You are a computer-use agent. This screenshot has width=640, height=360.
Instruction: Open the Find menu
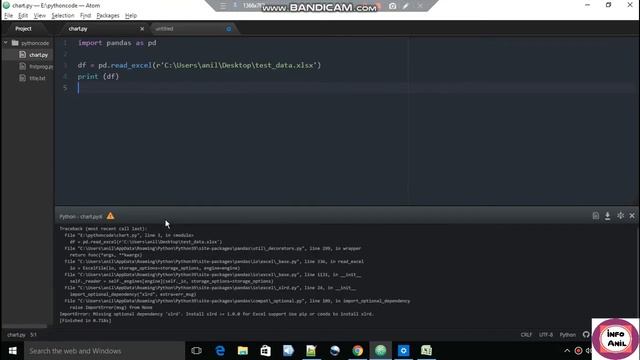coord(85,16)
